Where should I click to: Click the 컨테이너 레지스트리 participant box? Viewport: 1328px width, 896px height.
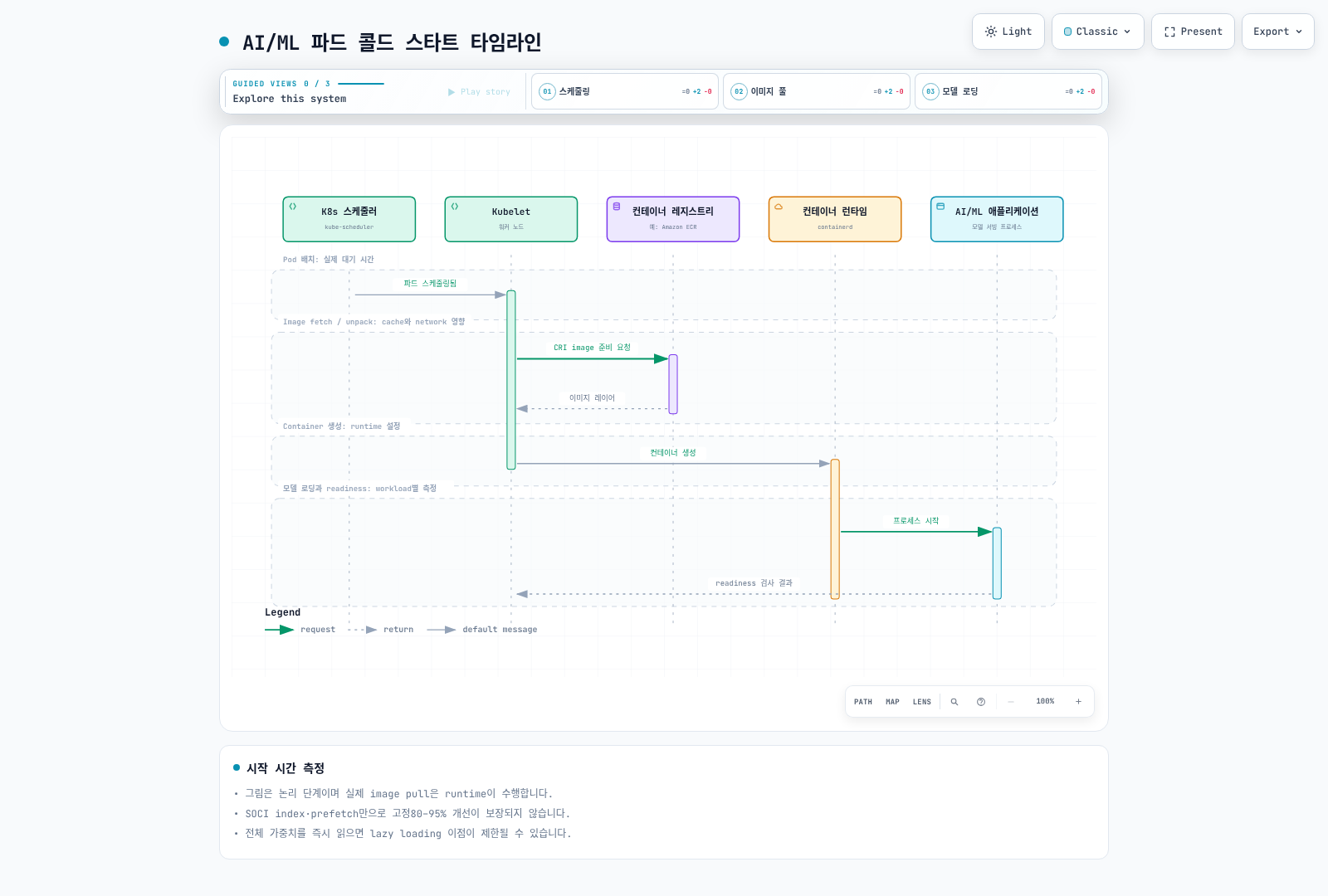pos(673,219)
